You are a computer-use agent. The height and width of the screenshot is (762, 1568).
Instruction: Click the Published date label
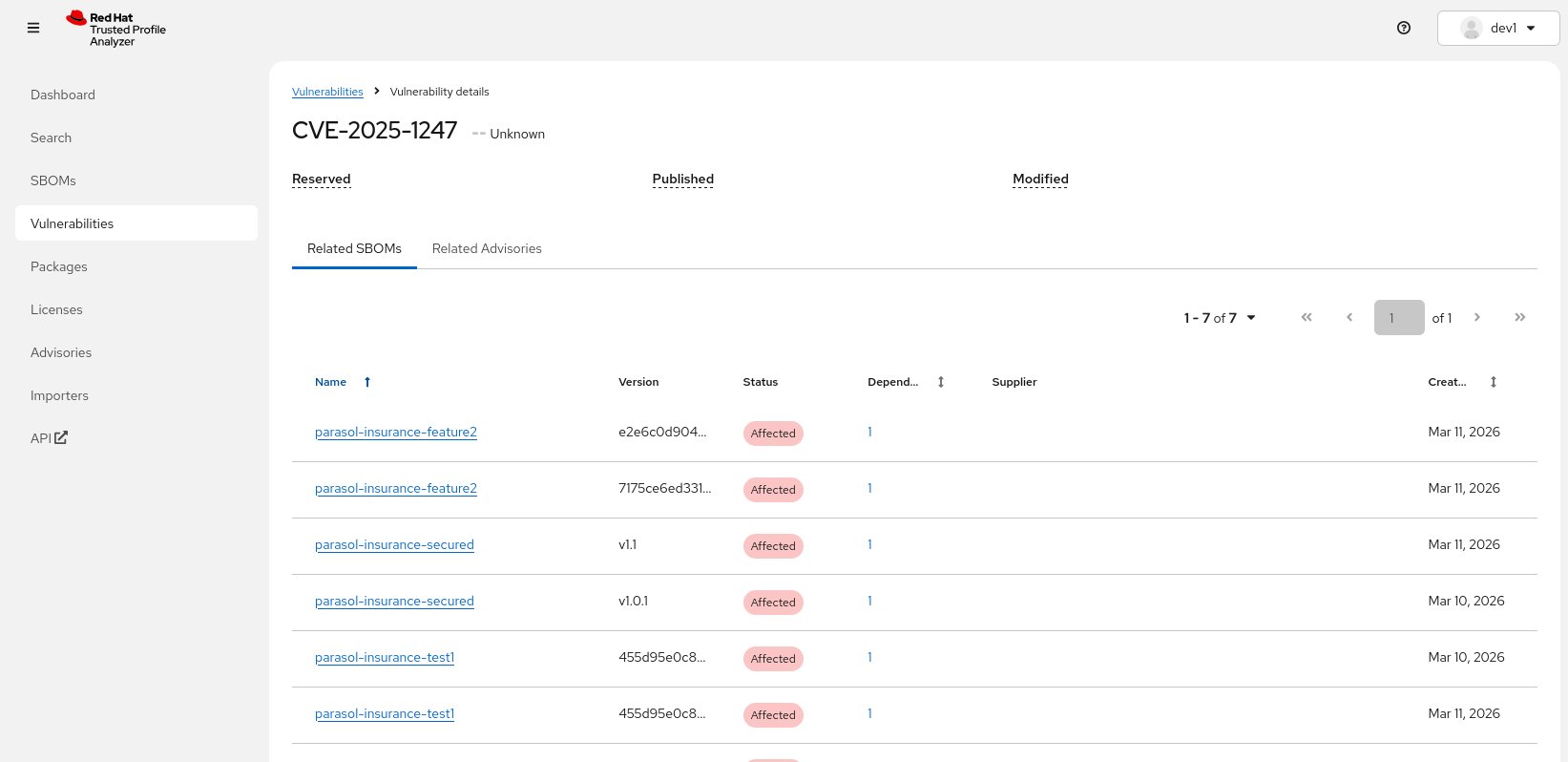683,180
